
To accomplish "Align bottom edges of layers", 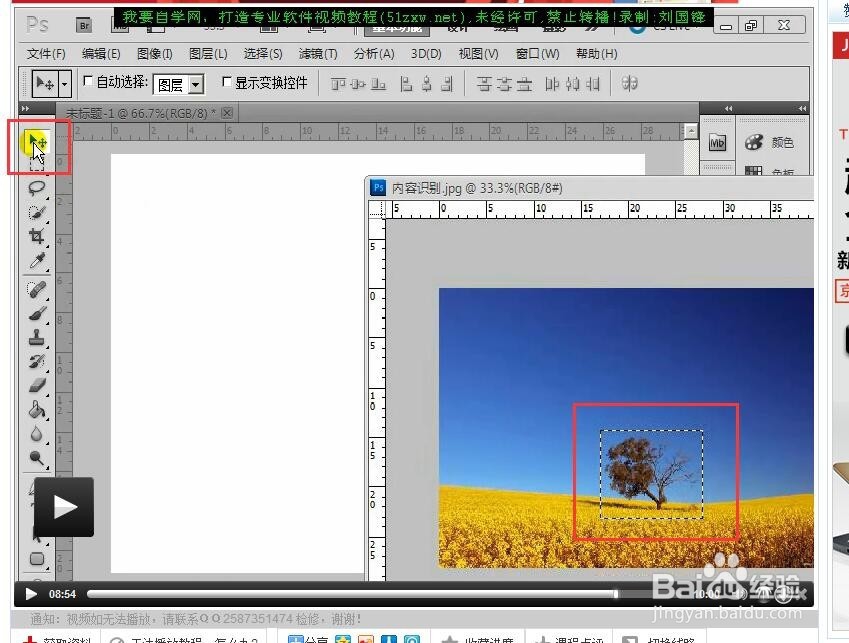I will 378,84.
